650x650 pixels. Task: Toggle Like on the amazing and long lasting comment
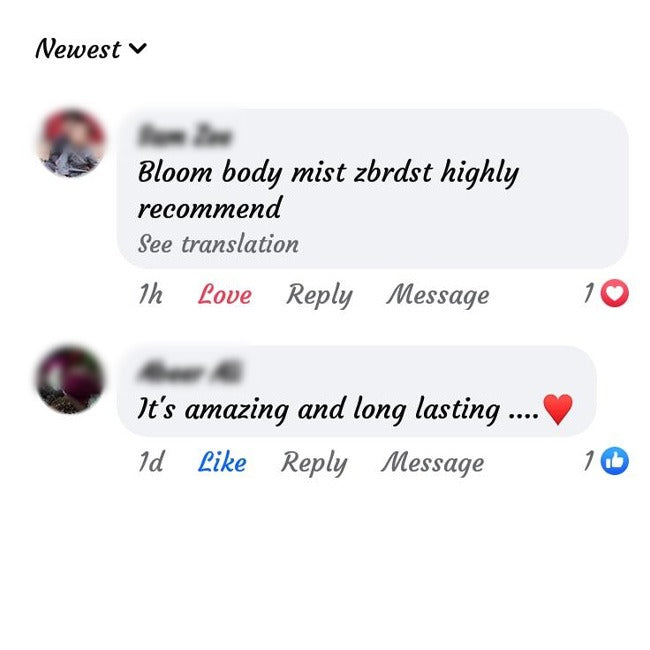point(222,462)
